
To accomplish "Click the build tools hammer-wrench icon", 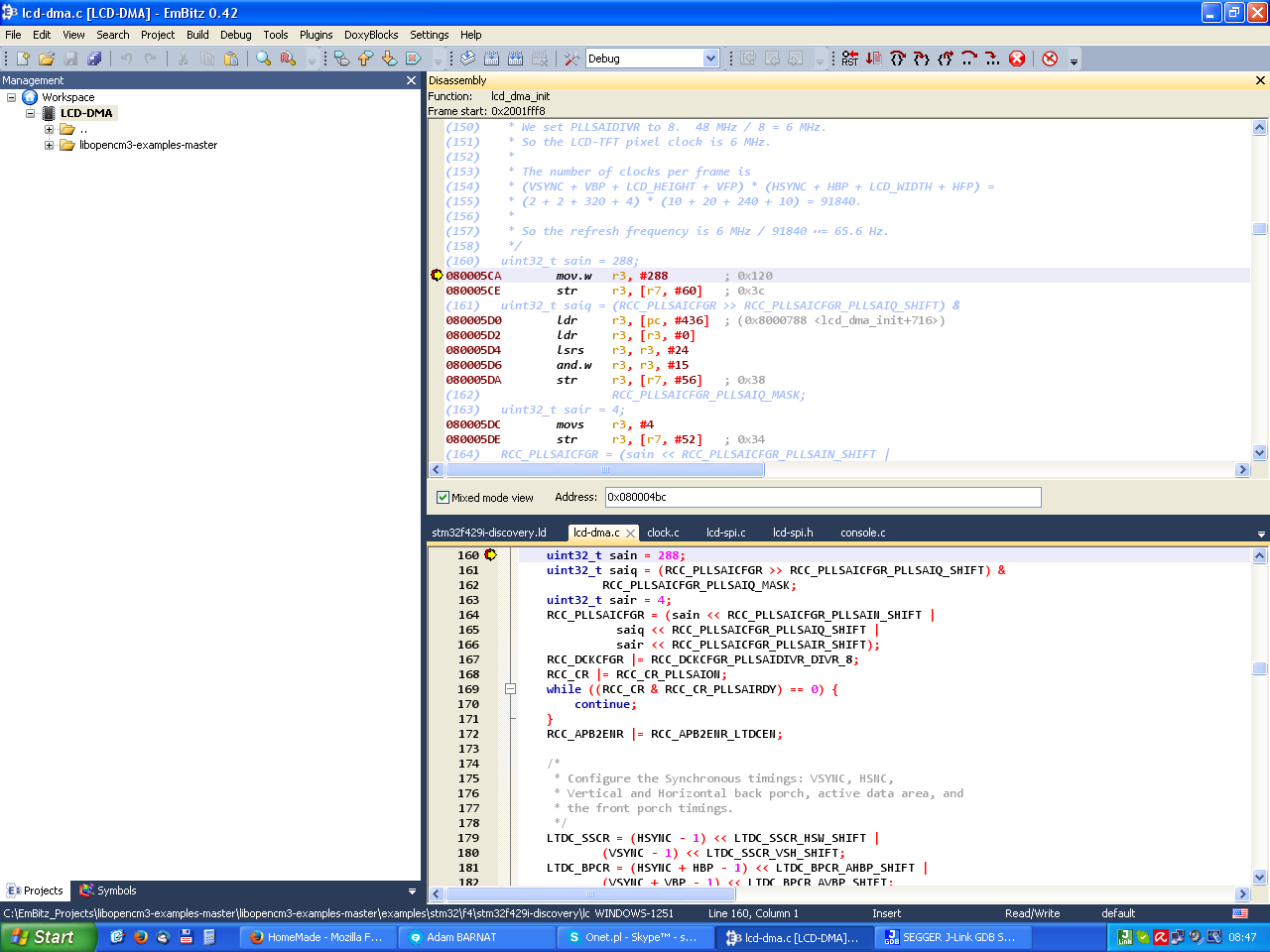I will (571, 59).
